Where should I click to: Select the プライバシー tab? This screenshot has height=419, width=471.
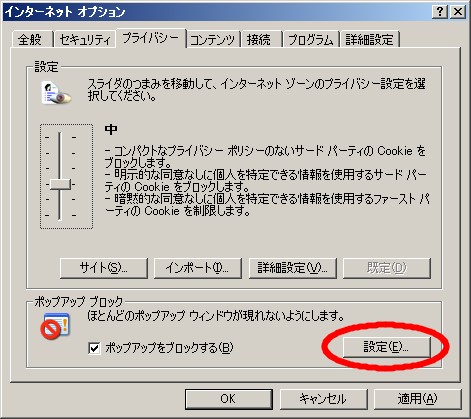[151, 38]
